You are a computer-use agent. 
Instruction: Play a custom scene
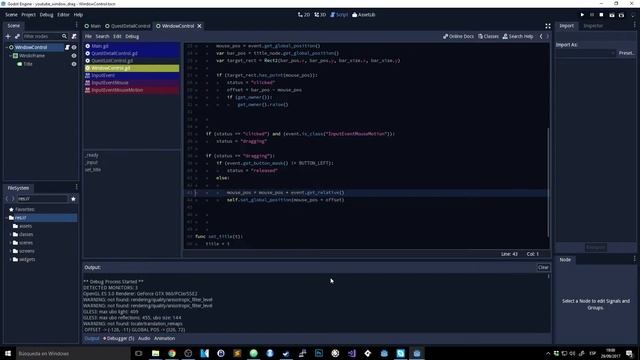[621, 15]
